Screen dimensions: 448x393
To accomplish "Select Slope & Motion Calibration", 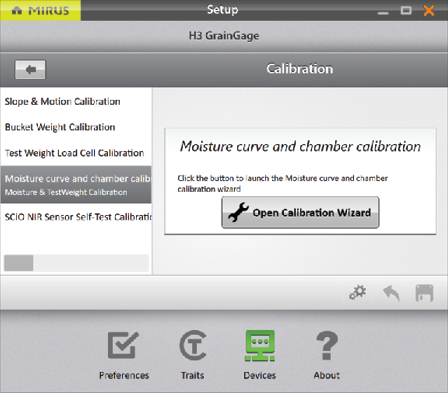I will tap(76, 101).
